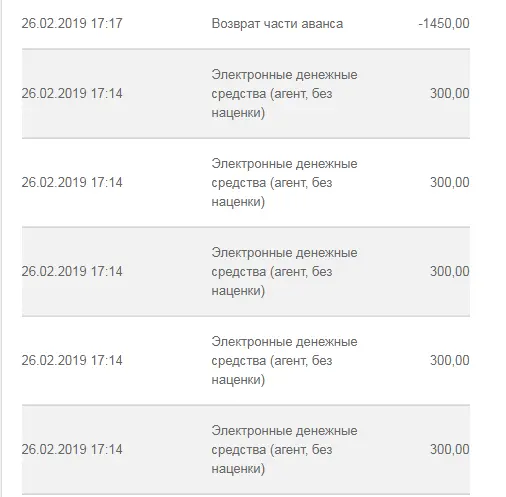The image size is (506, 497).
Task: Click 17:14 date in first white 'Электронные' row
Action: pos(72,182)
